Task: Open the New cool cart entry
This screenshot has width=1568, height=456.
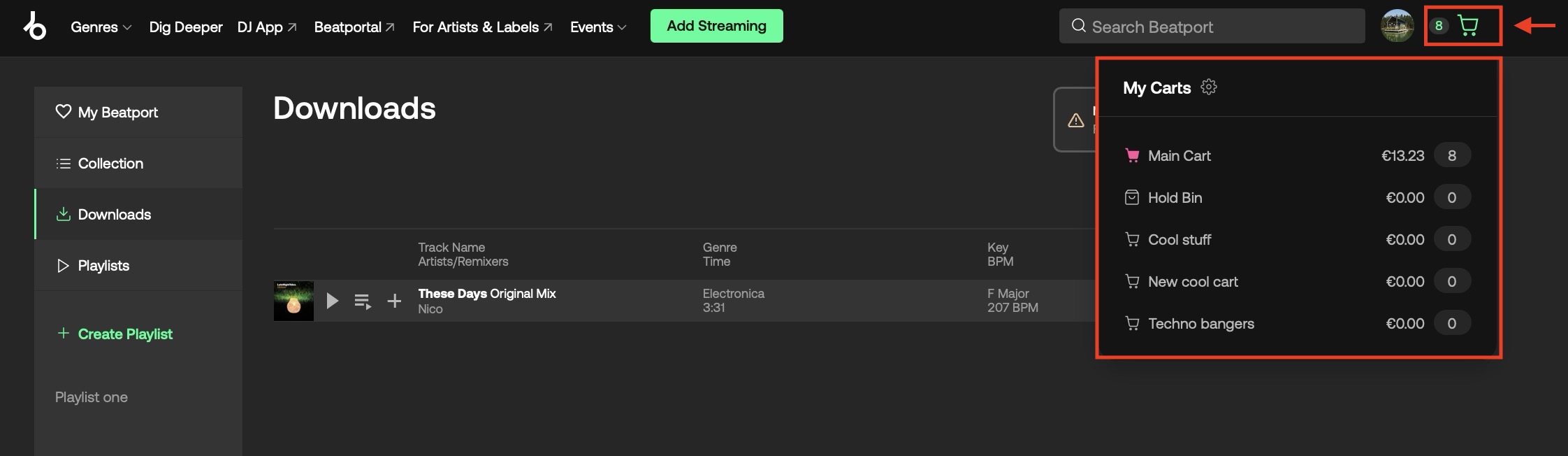Action: [1298, 281]
